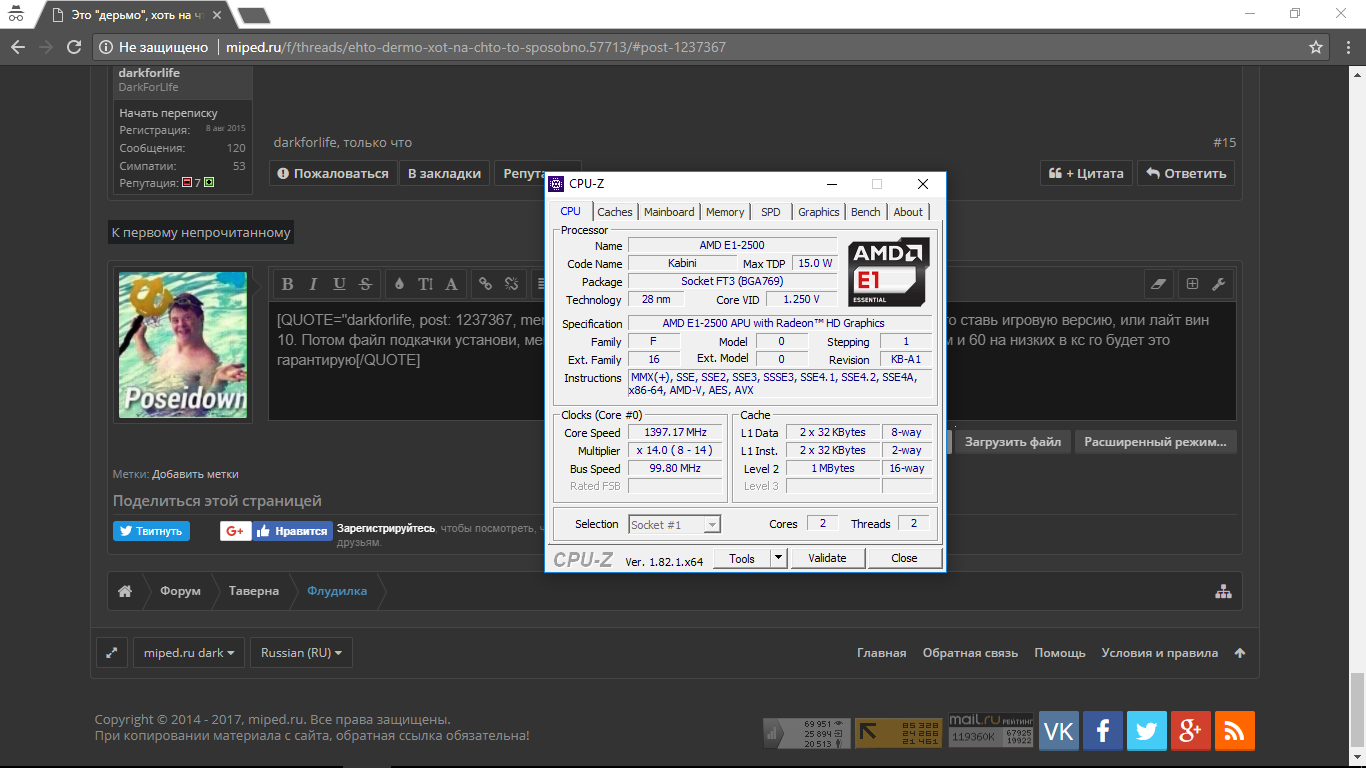Click the 'Ответить' reply button
Viewport: 1366px width, 768px height.
(x=1186, y=173)
